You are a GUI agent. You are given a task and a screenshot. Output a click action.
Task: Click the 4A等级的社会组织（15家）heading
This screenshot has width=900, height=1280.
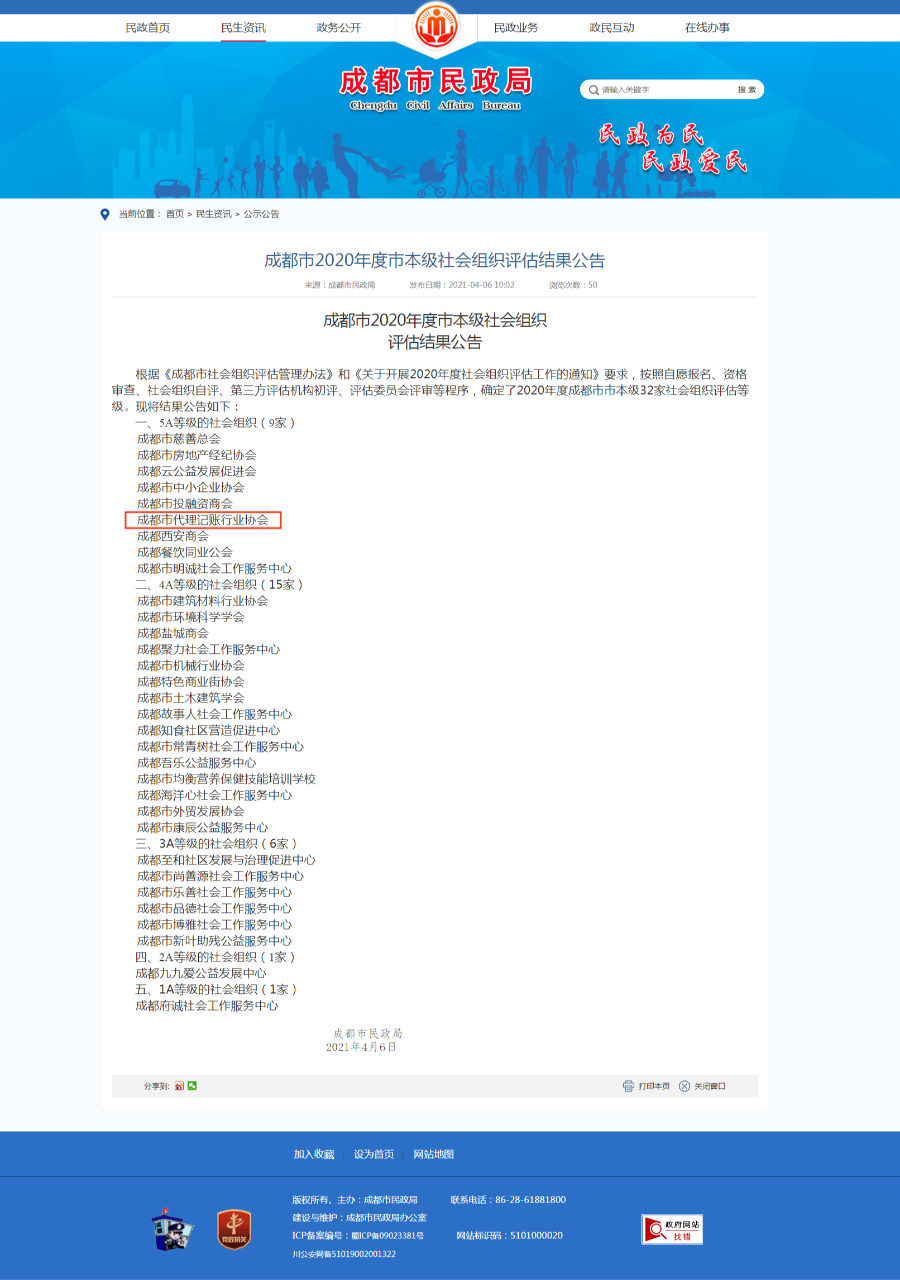pyautogui.click(x=219, y=585)
